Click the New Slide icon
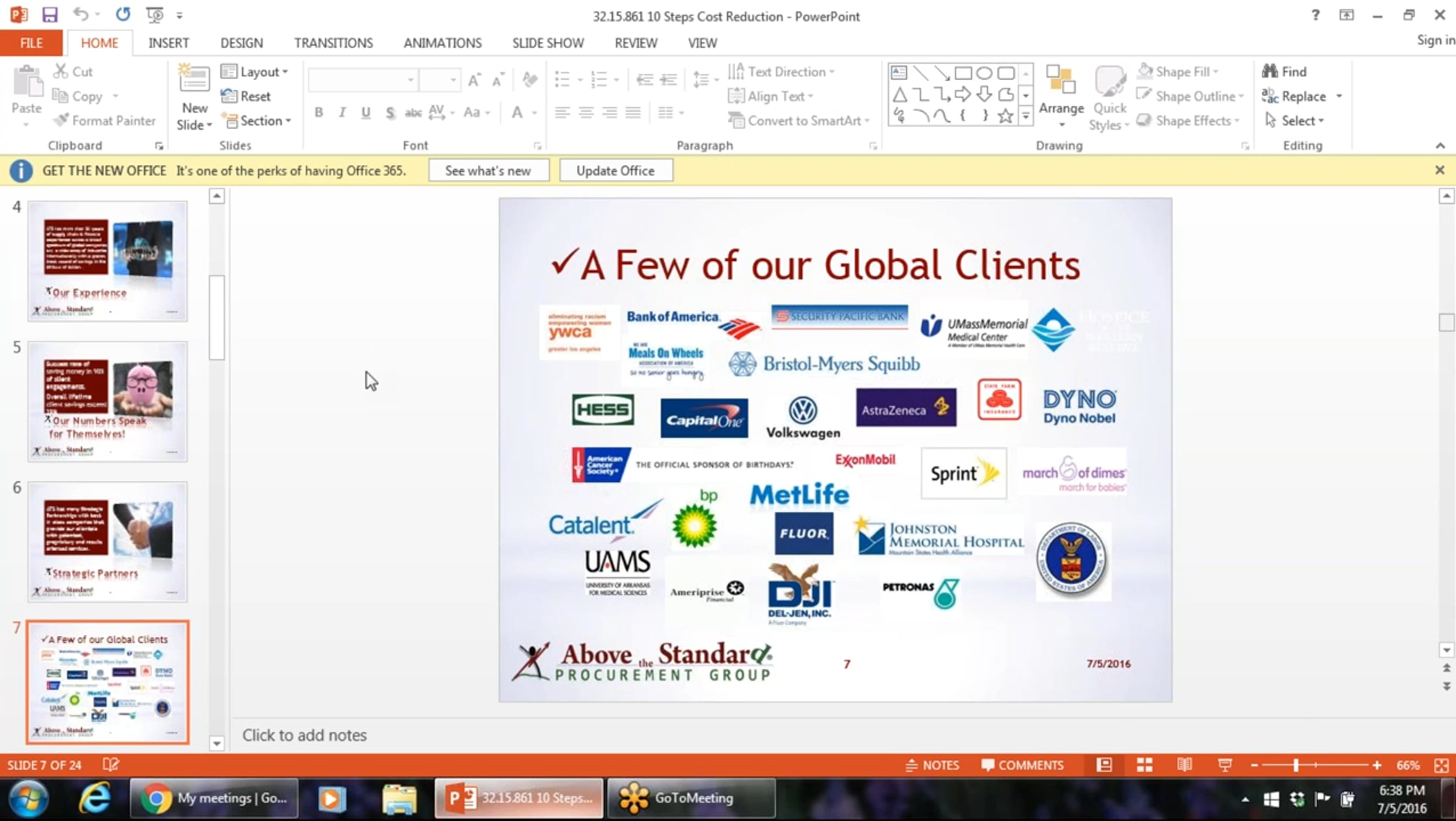This screenshot has width=1456, height=821. [x=194, y=79]
